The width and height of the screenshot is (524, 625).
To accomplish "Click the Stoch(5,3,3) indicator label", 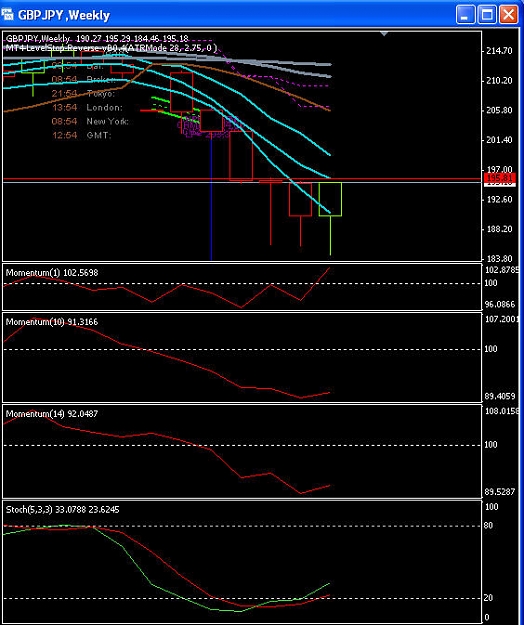I will tap(63, 509).
